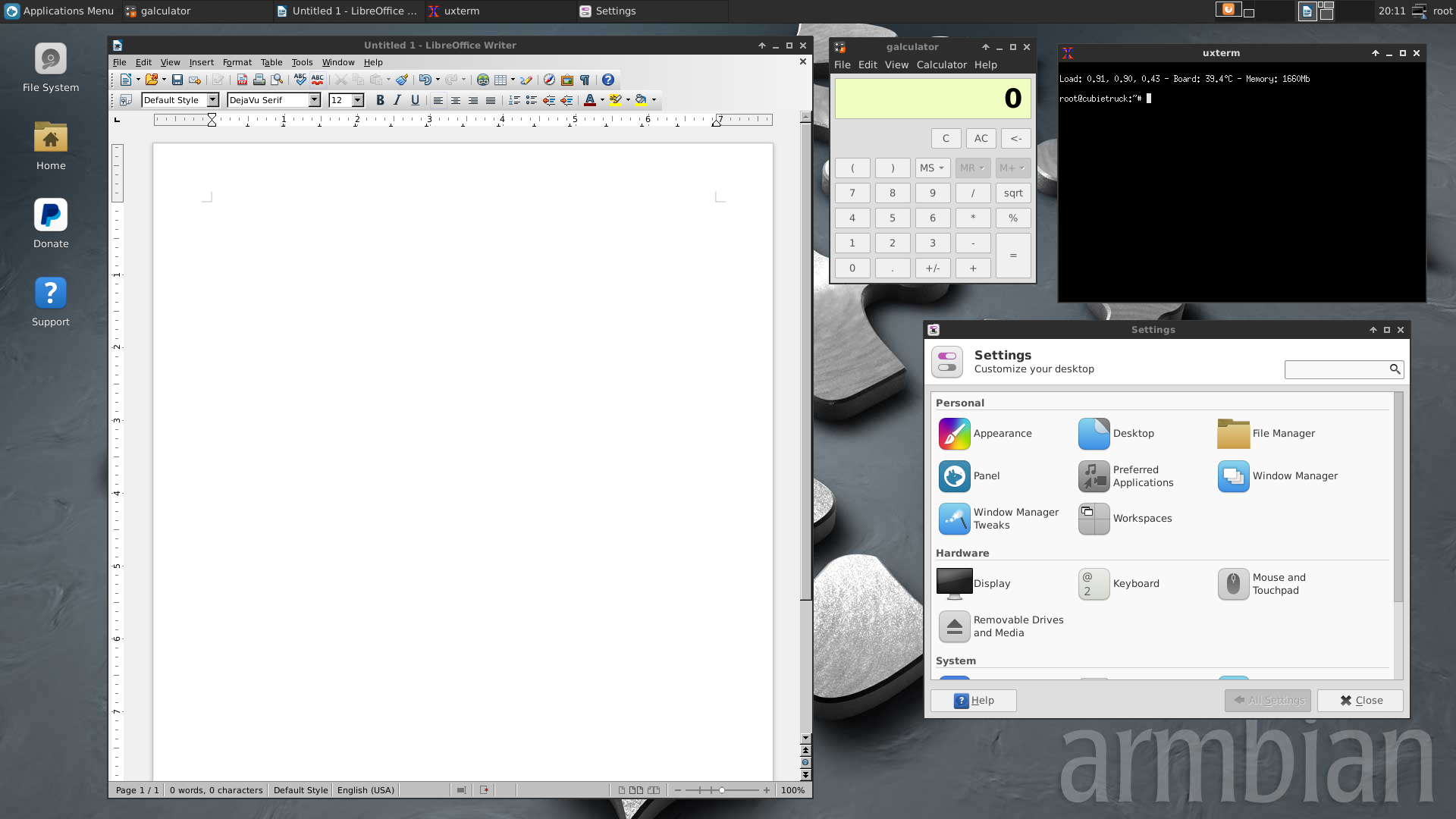Expand the Font Name dropdown
This screenshot has height=819, width=1456.
click(x=314, y=100)
